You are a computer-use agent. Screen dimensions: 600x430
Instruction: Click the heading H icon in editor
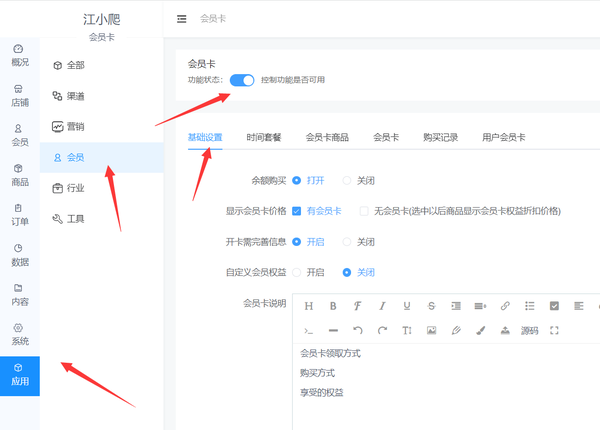308,305
